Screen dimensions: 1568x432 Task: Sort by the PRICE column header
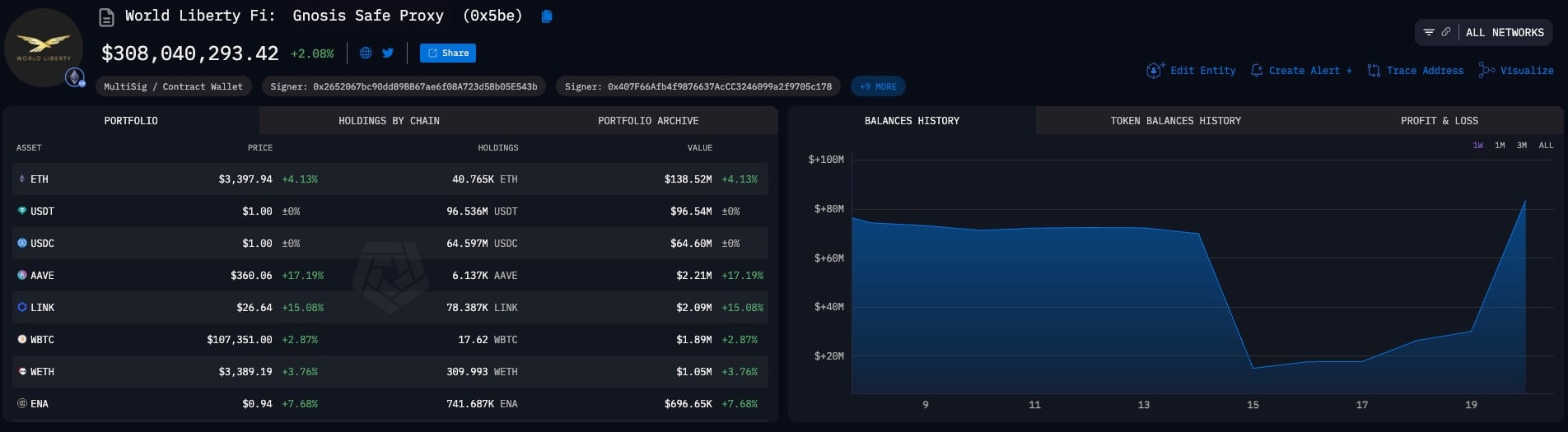coord(260,147)
